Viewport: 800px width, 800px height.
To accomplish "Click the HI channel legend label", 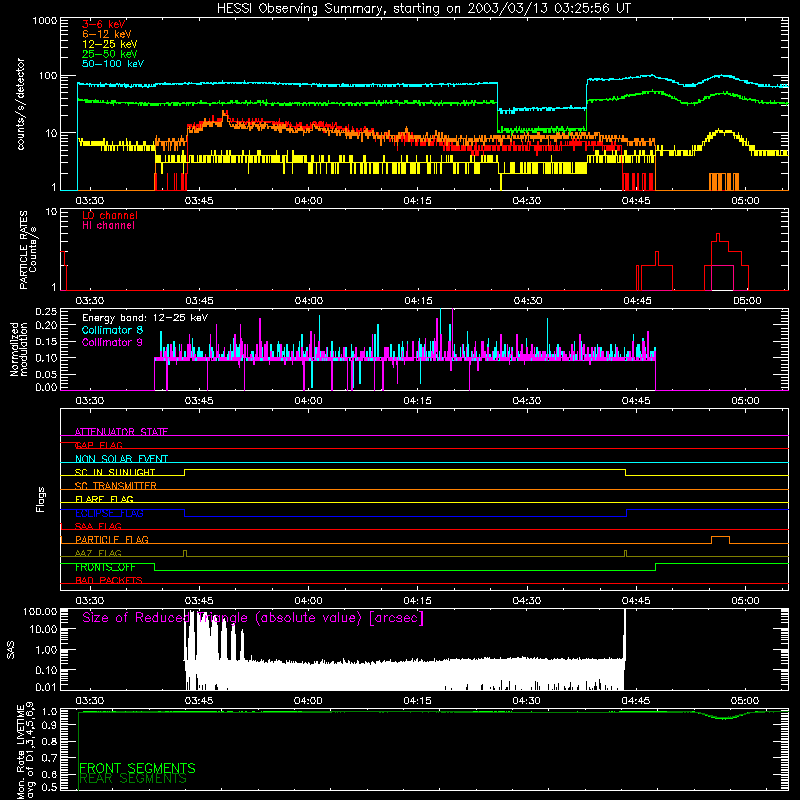I will [x=108, y=226].
